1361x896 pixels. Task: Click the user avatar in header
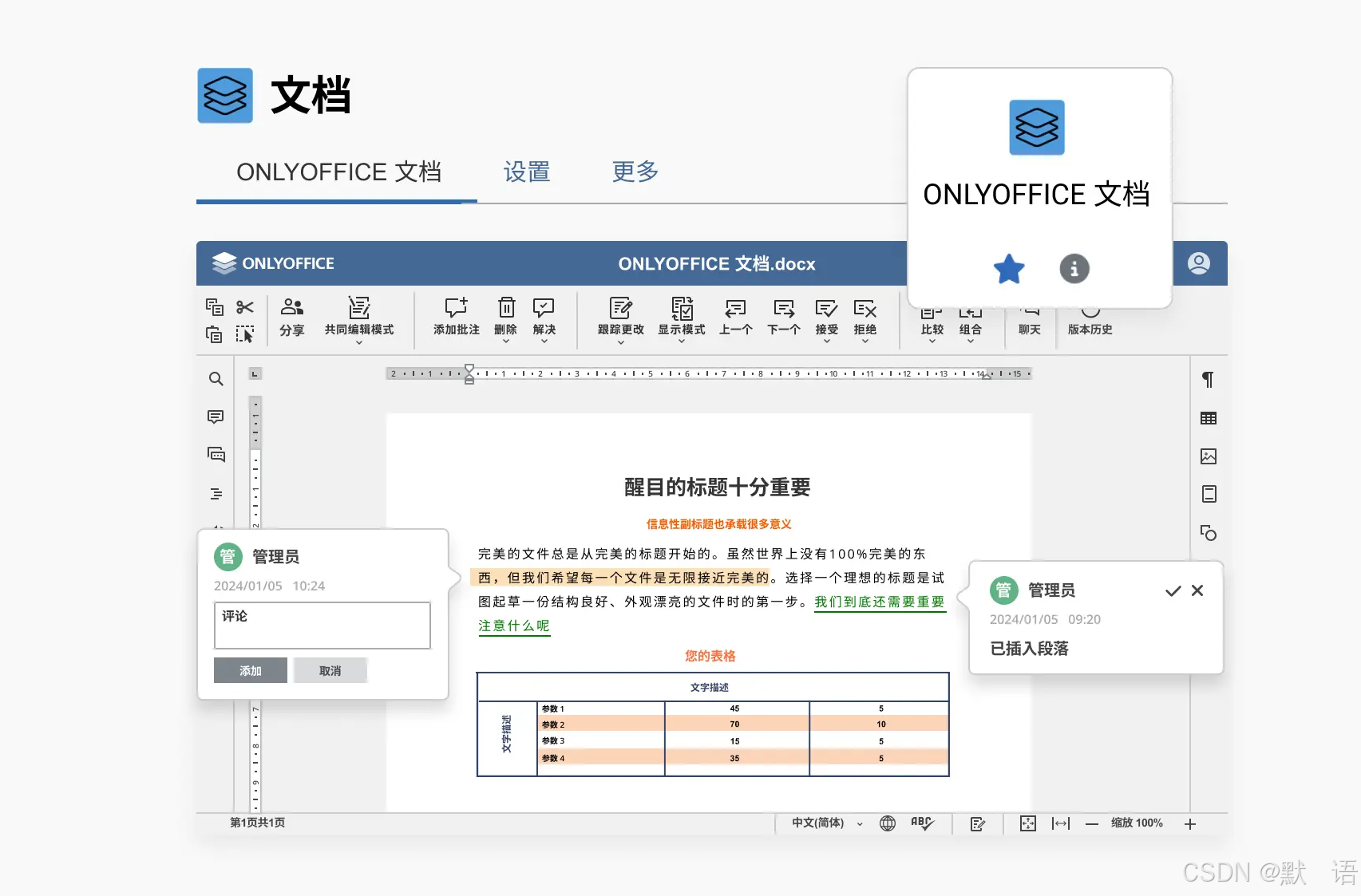click(x=1199, y=263)
